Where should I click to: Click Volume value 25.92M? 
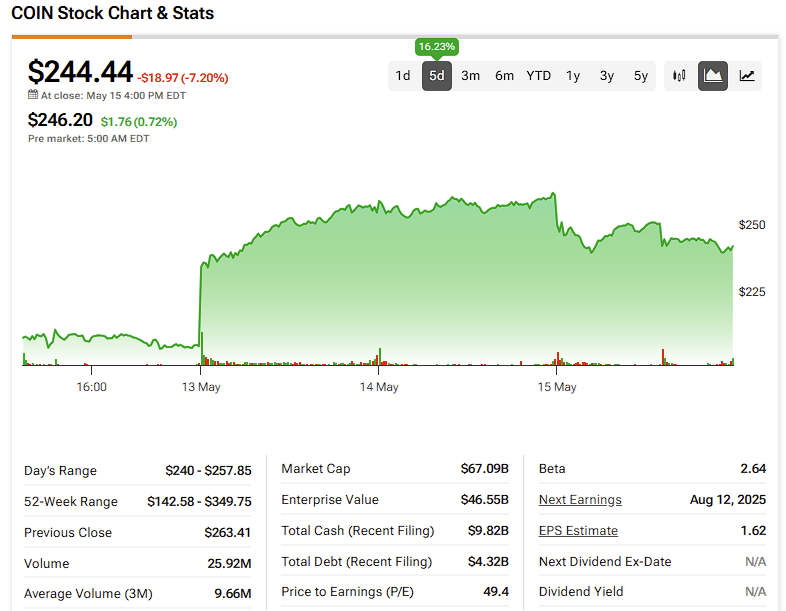point(230,563)
